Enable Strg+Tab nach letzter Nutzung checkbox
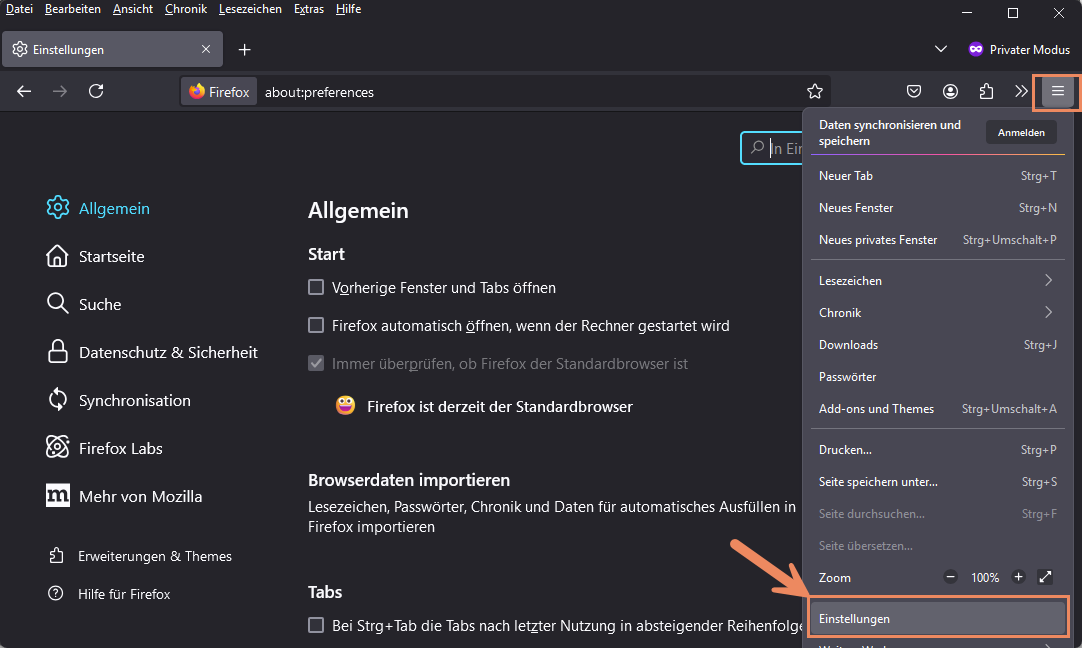Screen dimensions: 1082x648 point(315,625)
